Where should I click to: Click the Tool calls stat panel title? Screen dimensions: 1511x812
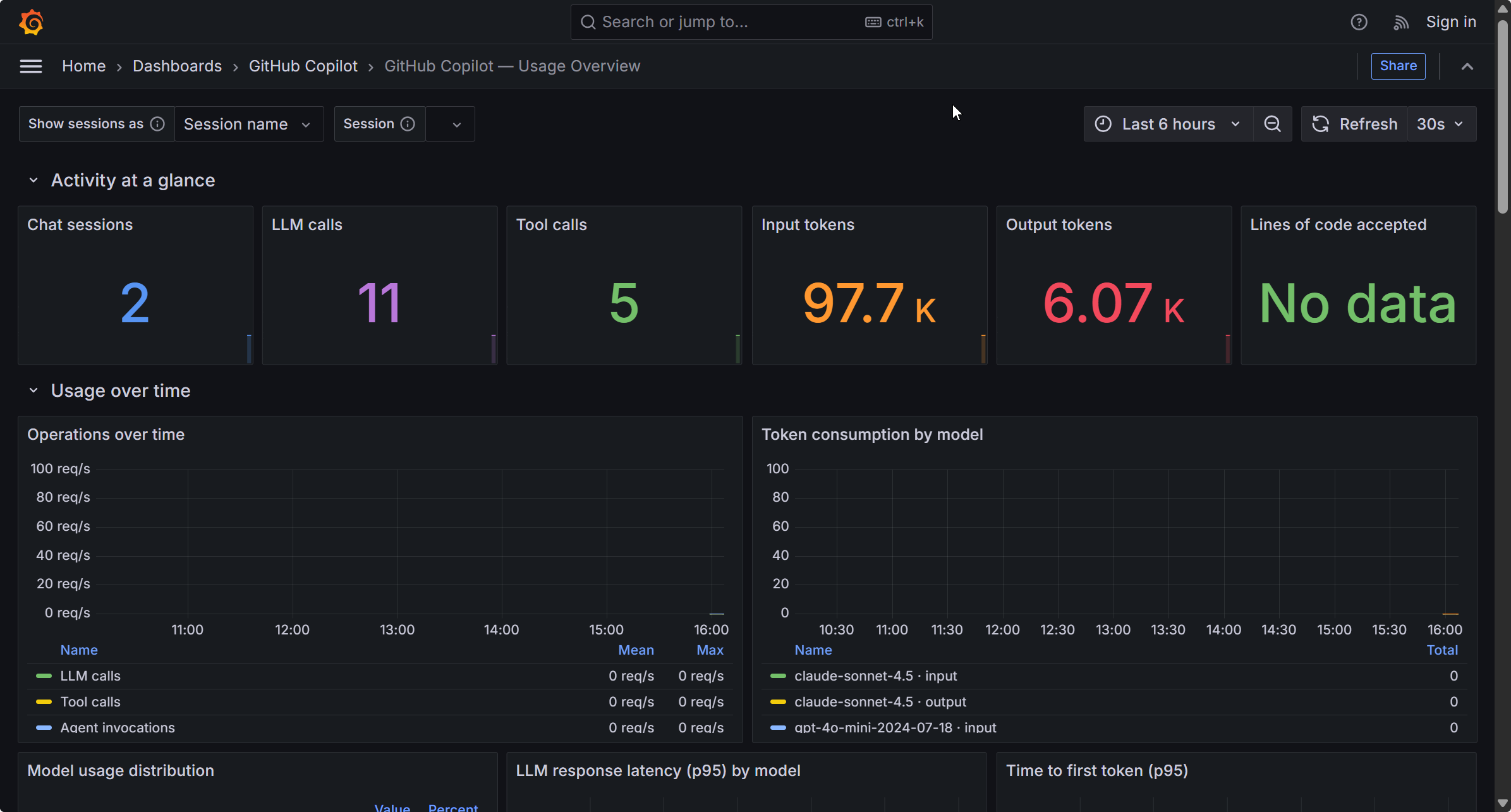tap(552, 225)
